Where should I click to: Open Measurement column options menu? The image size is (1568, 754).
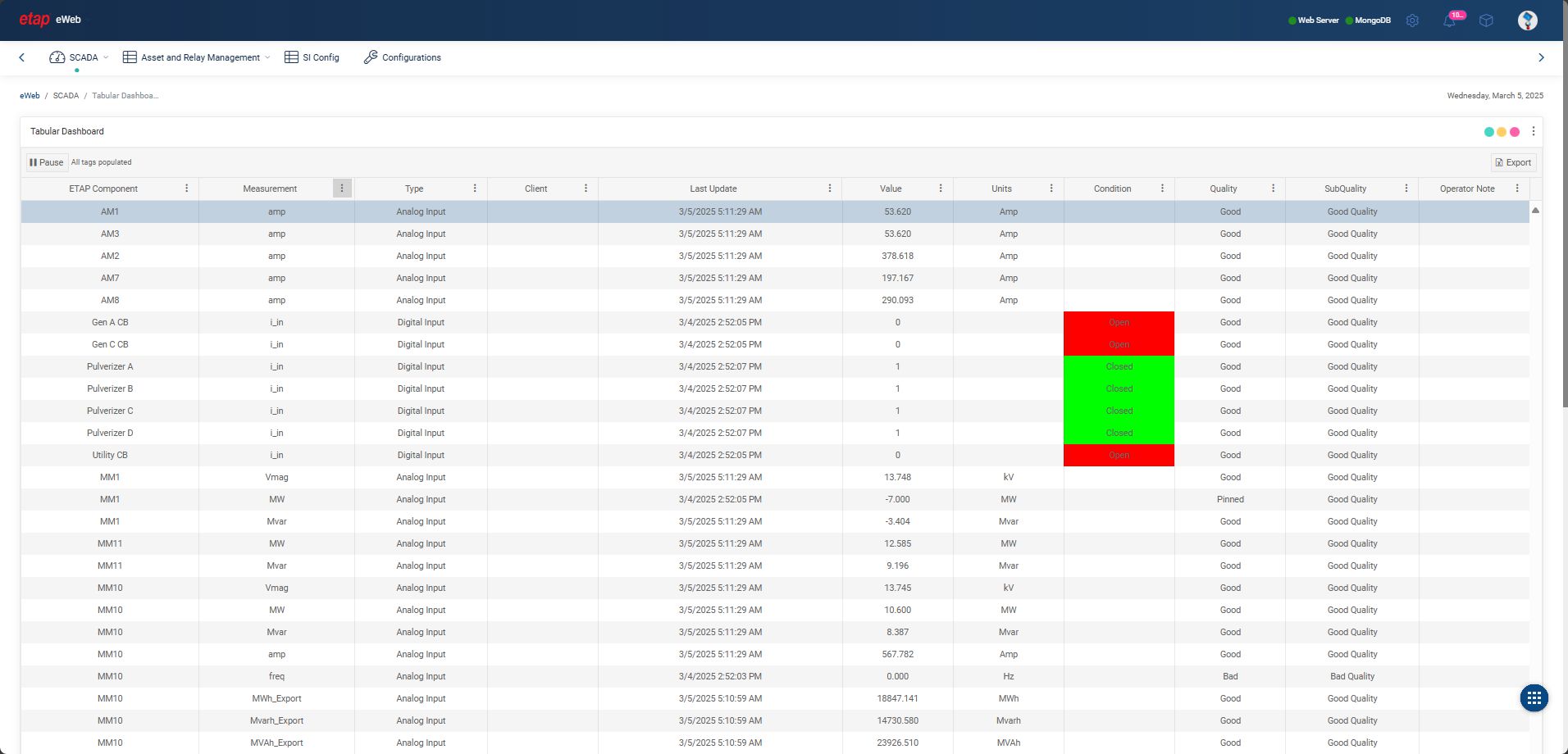[x=342, y=188]
